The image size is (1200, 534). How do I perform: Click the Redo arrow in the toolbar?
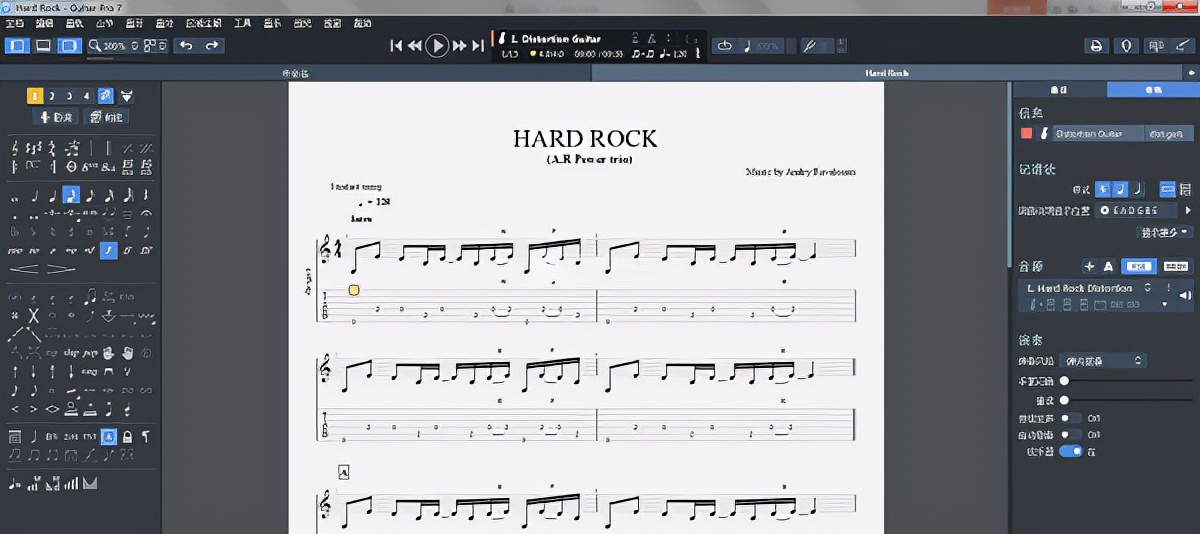click(x=211, y=45)
